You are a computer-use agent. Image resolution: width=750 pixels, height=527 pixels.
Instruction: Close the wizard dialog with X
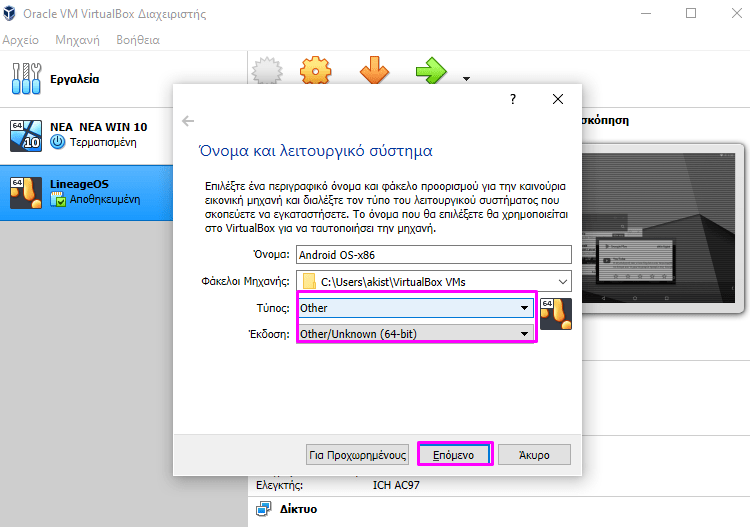pos(558,99)
